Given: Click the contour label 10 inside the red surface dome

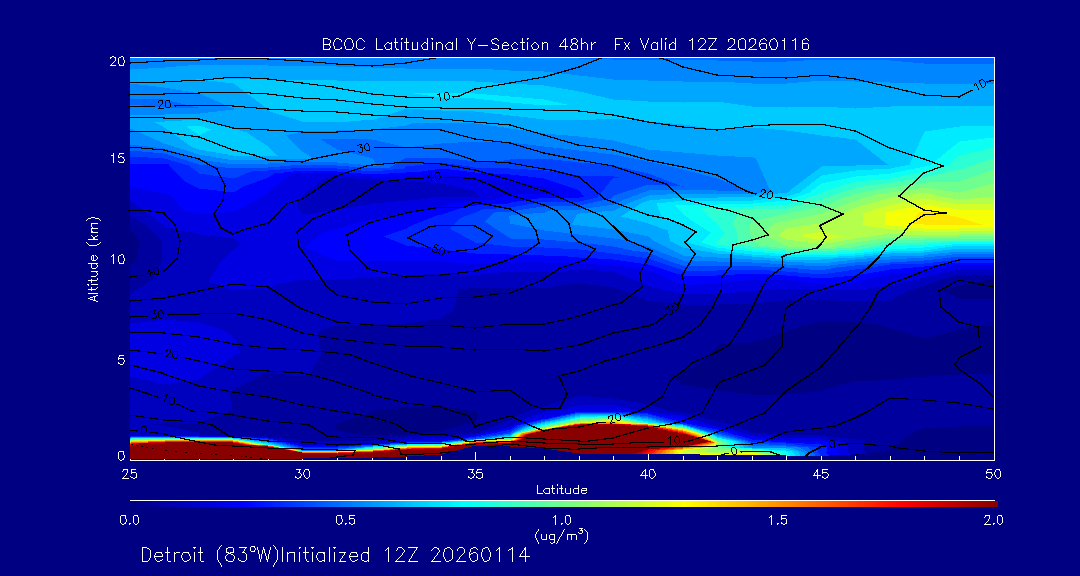Looking at the screenshot, I should point(674,440).
